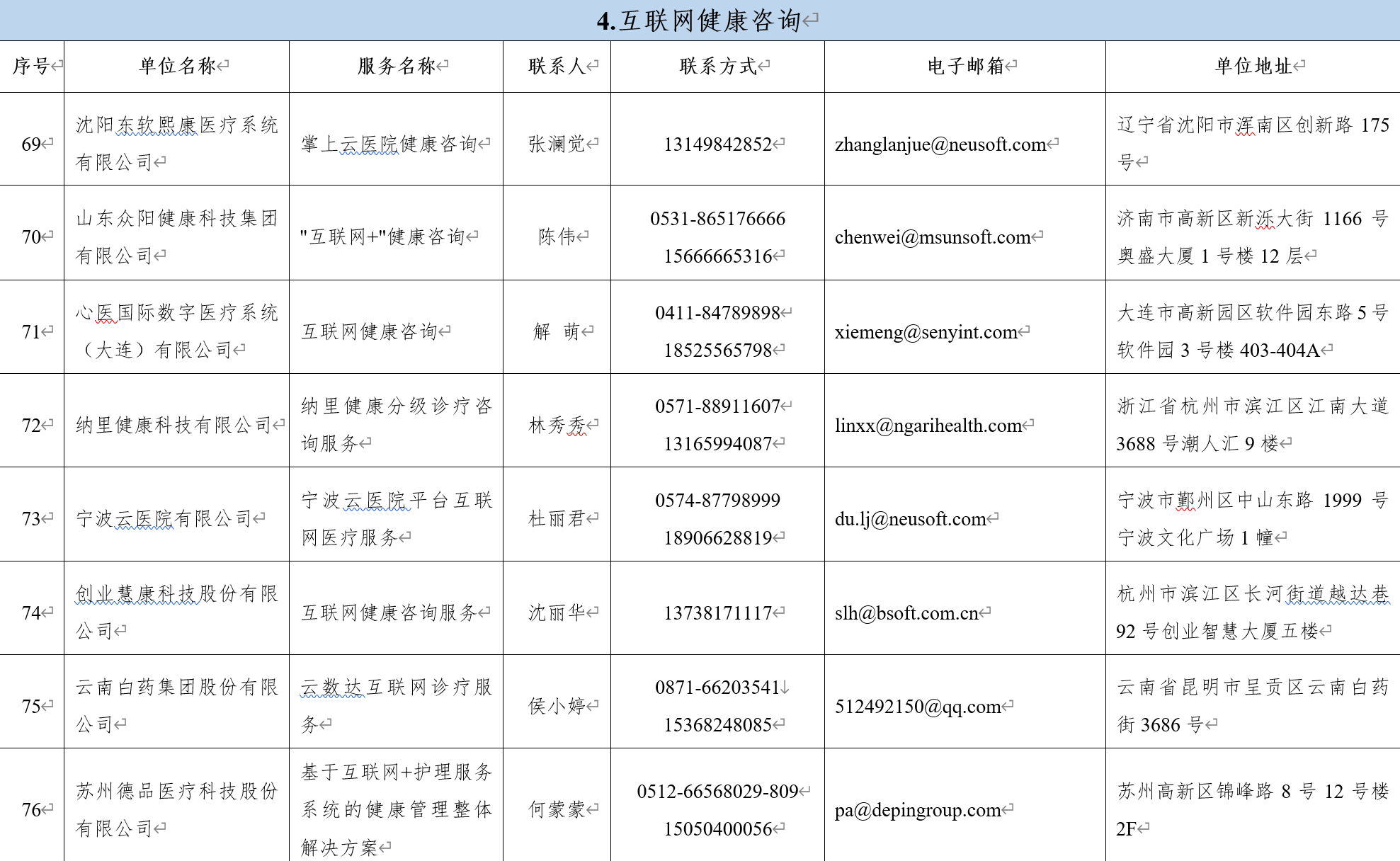Click contact name 陈伟
The width and height of the screenshot is (1400, 861).
(557, 236)
